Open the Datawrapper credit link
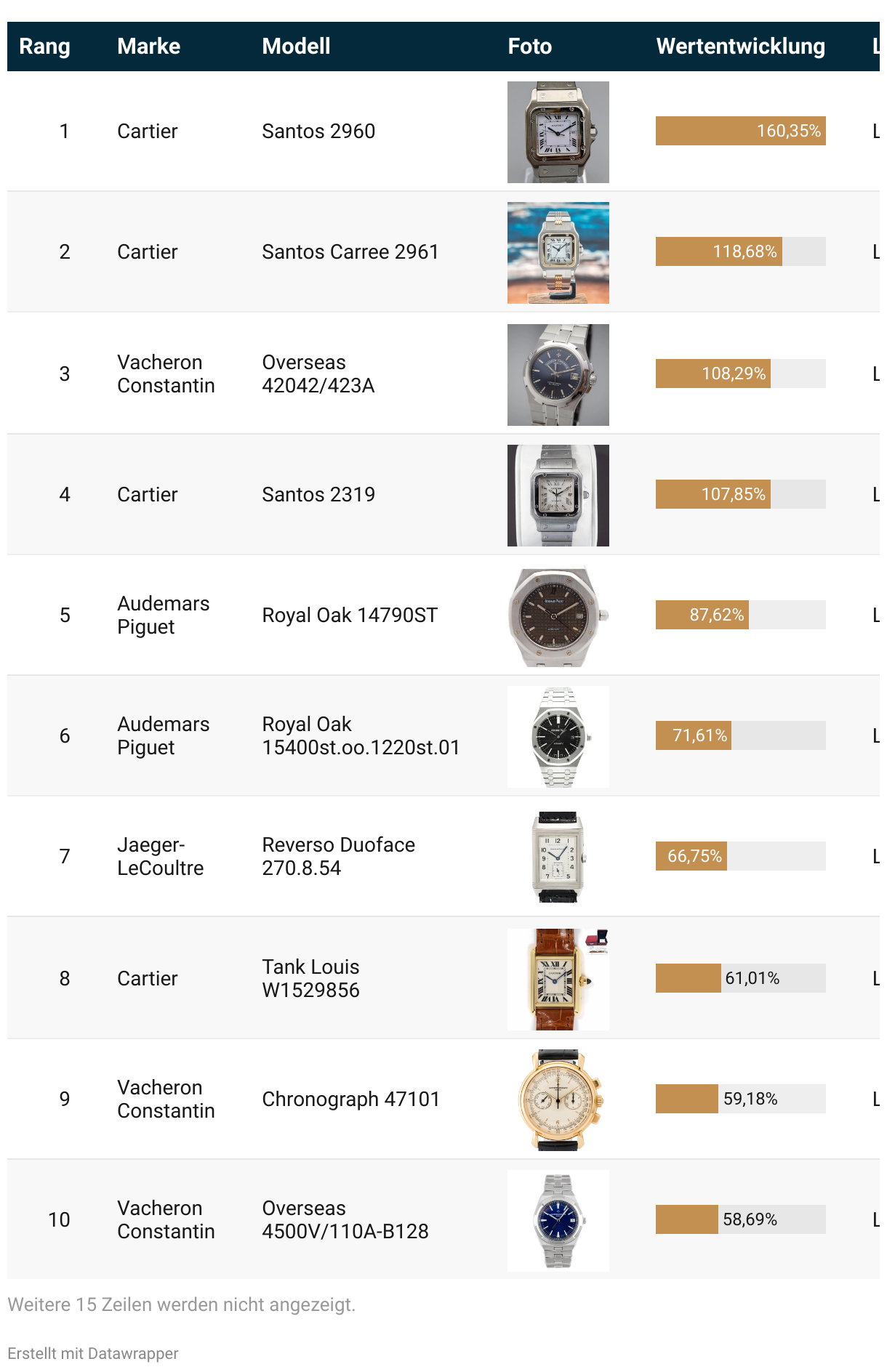 tap(93, 1353)
